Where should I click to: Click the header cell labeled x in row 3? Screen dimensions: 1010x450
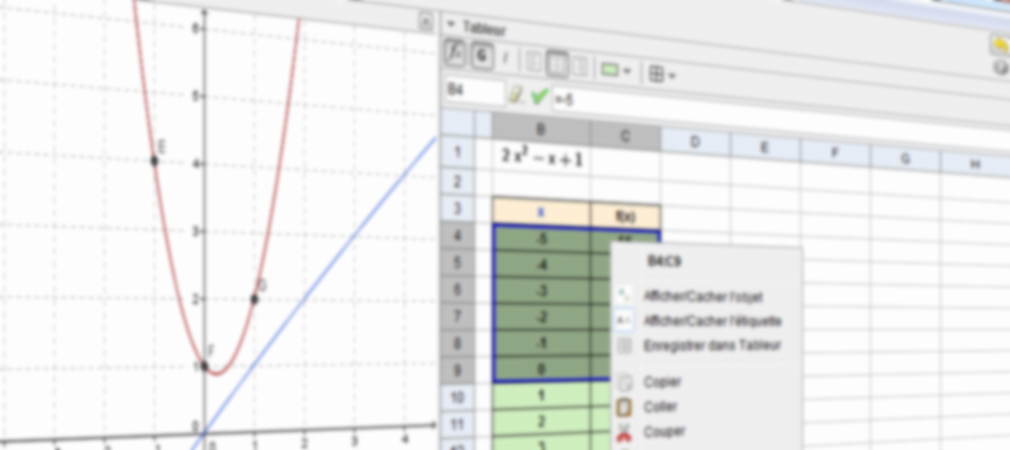click(541, 213)
